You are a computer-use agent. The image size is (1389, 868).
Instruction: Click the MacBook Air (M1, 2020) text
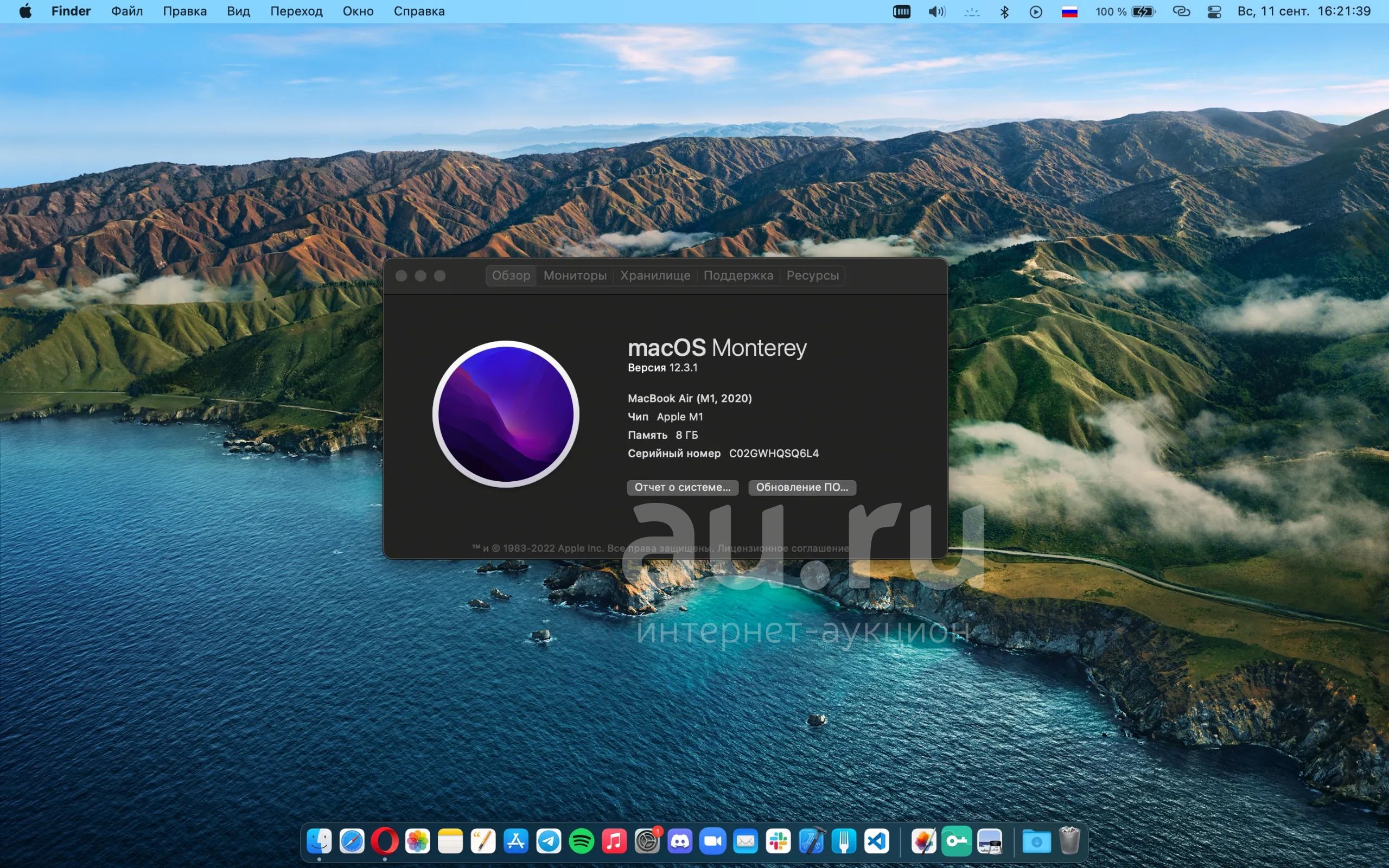[x=689, y=398]
